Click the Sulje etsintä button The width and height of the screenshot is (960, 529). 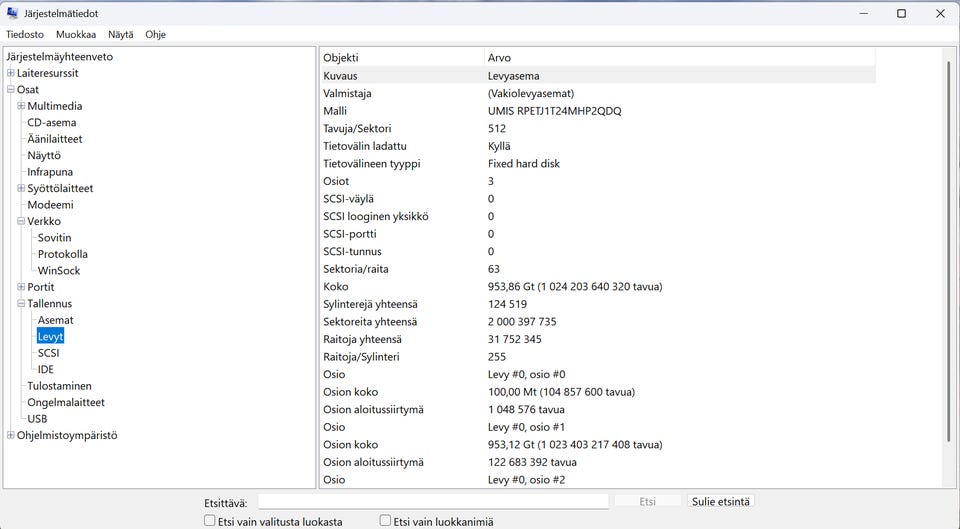click(721, 501)
